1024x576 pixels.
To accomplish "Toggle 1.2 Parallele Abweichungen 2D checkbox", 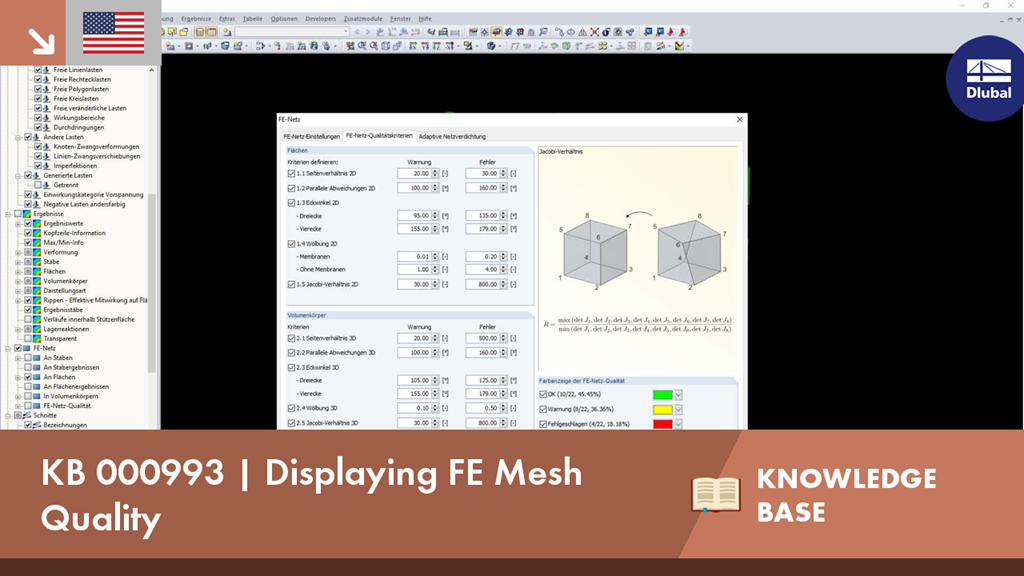I will click(x=291, y=188).
